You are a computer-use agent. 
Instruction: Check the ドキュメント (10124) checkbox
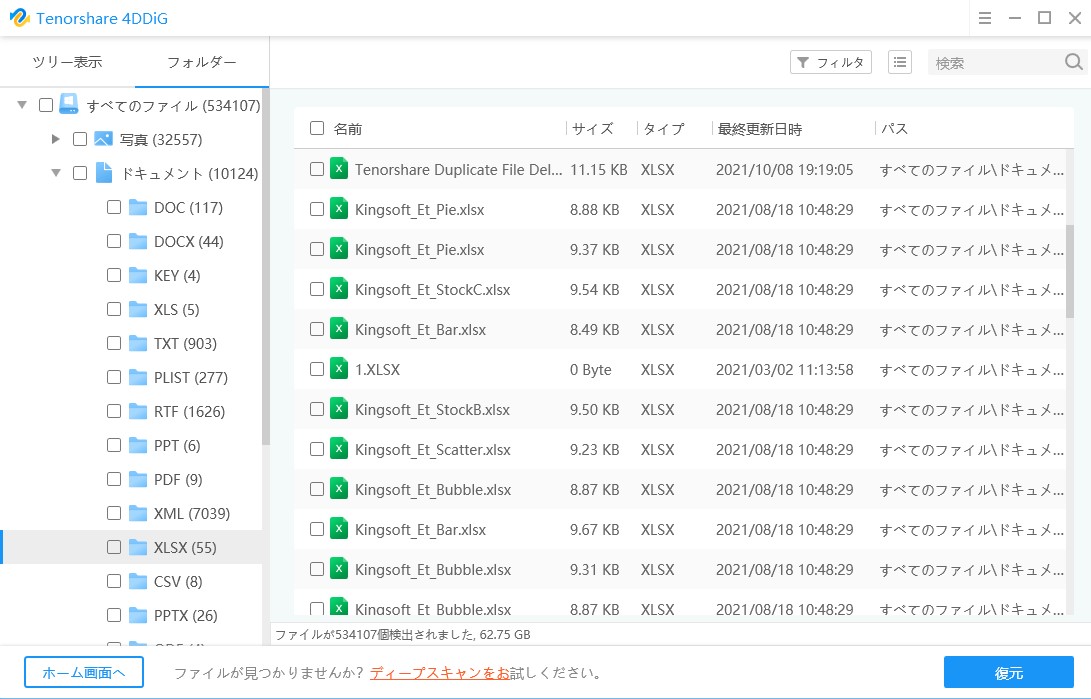click(x=80, y=172)
